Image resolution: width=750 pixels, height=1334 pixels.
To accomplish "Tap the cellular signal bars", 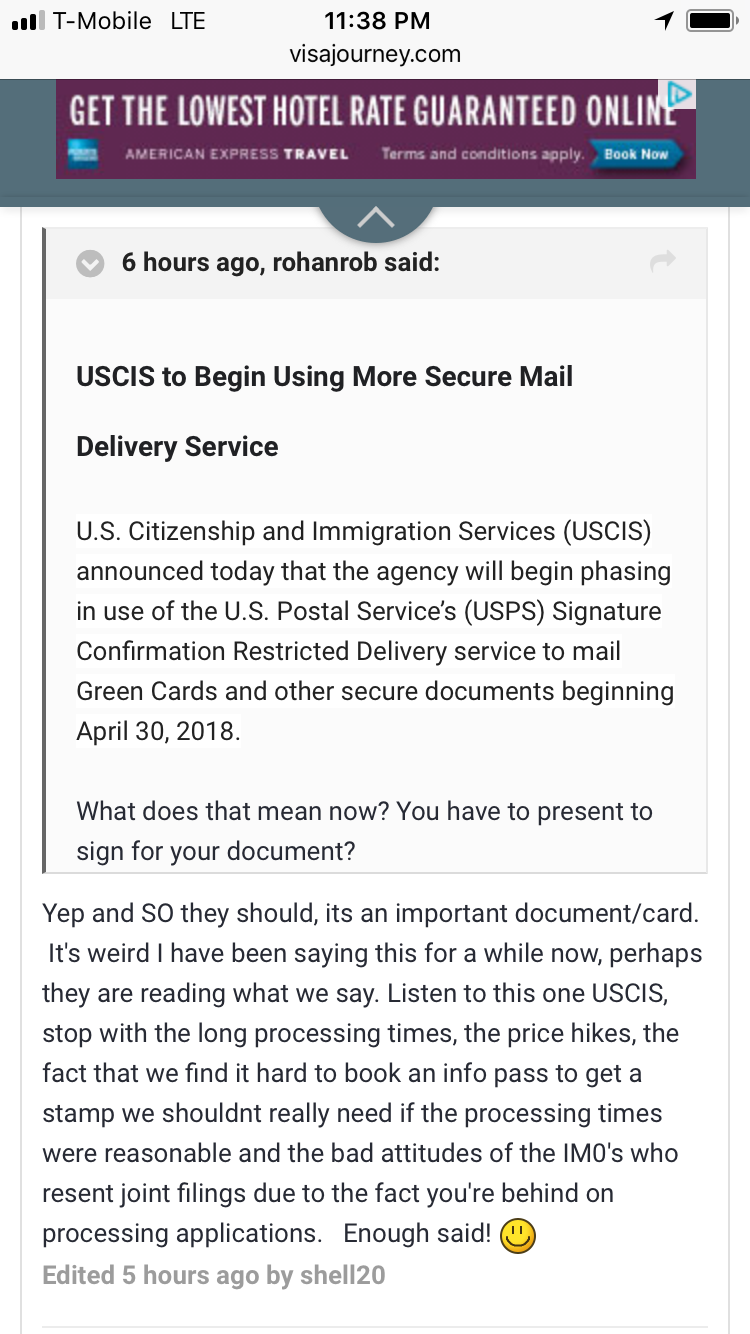I will point(27,21).
